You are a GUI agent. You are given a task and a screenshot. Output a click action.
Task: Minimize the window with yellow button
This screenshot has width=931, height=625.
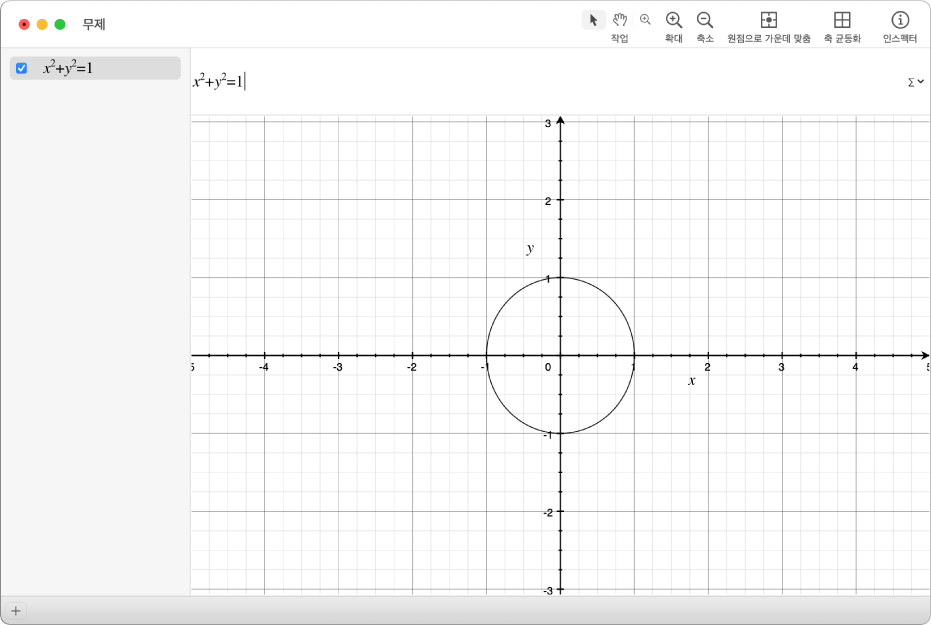pyautogui.click(x=42, y=24)
